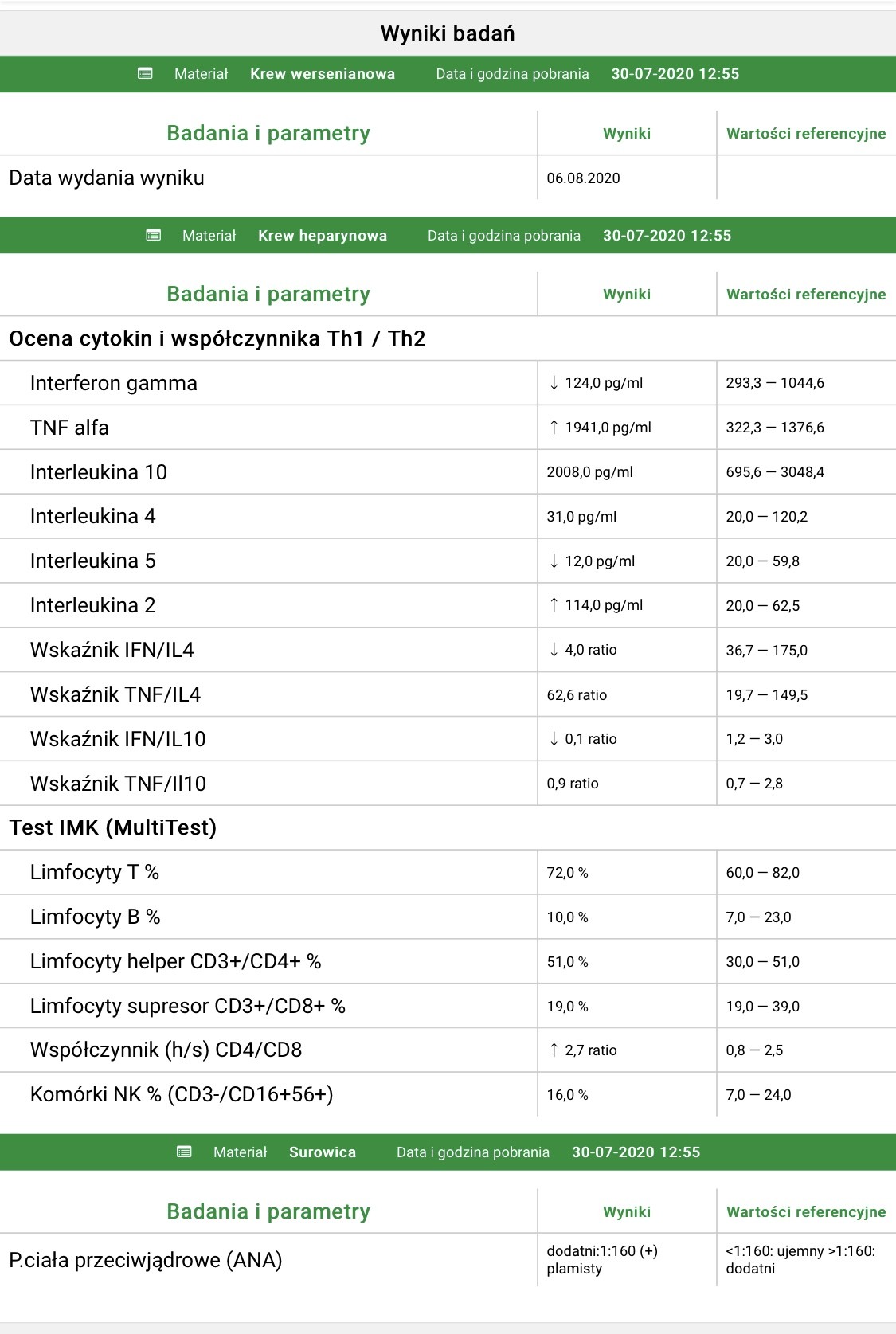
Task: Click the up arrow on CD4/CD8 ratio result
Action: point(554,1050)
